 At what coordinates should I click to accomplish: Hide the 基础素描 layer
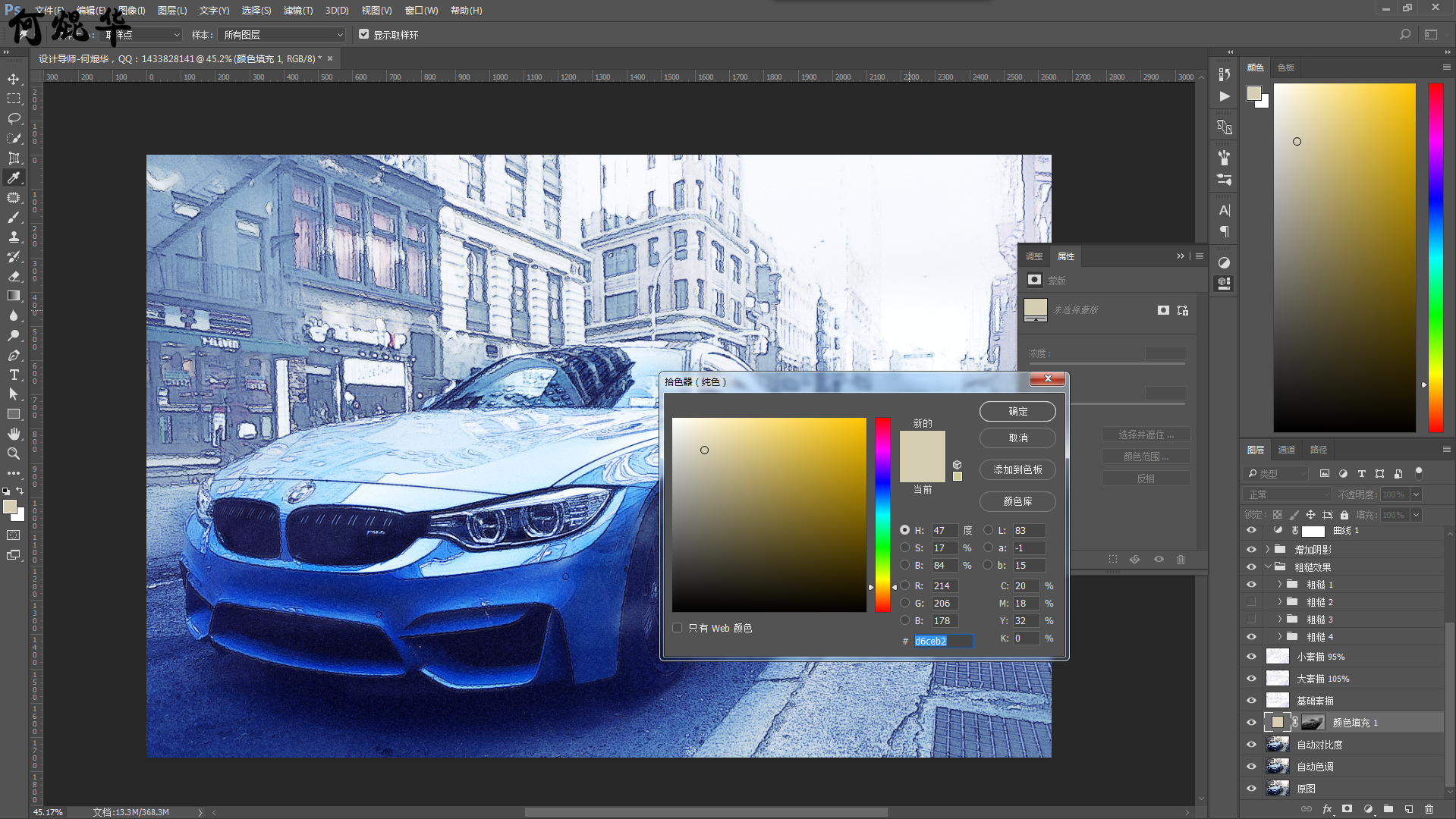tap(1251, 701)
